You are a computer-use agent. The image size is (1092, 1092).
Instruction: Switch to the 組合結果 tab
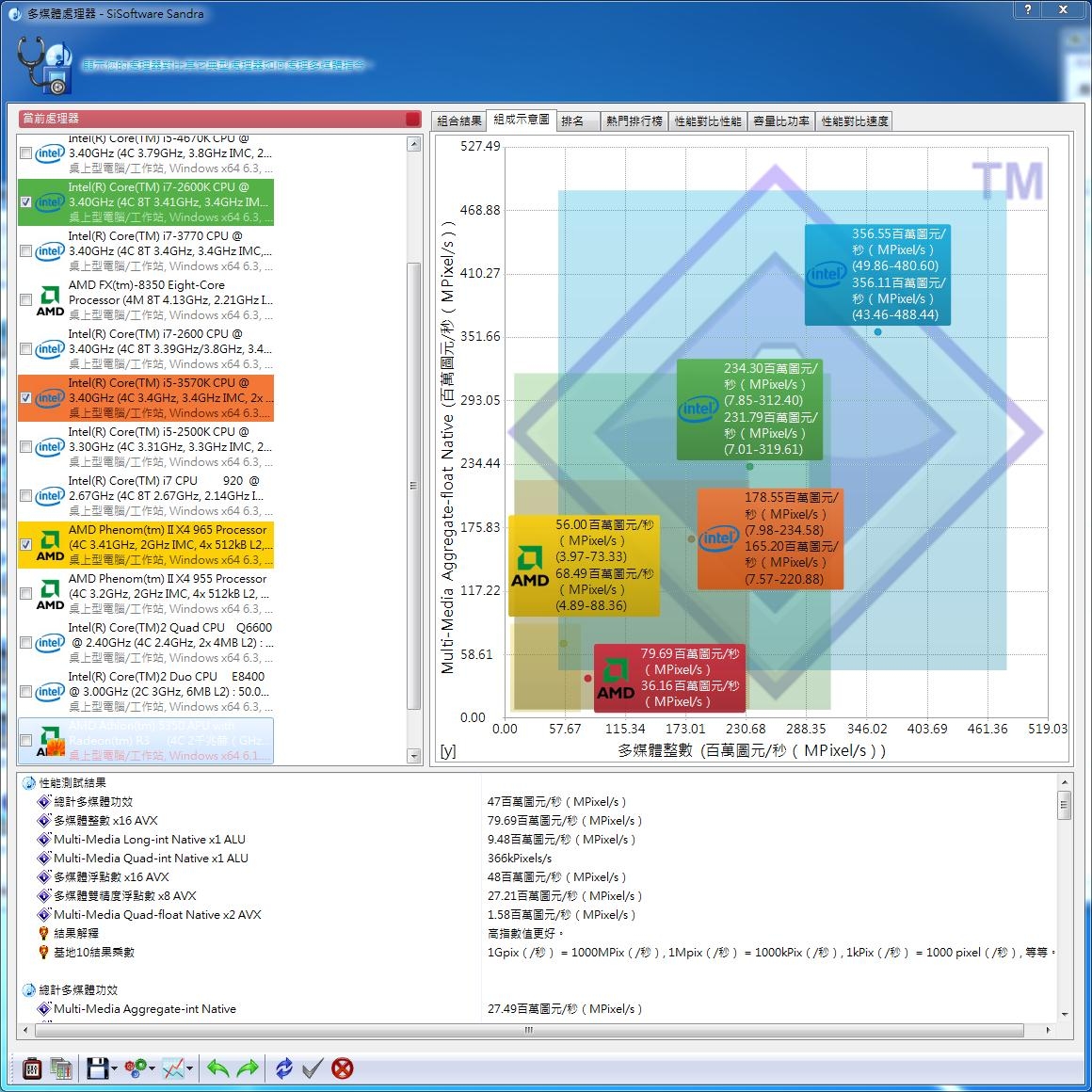(x=458, y=121)
